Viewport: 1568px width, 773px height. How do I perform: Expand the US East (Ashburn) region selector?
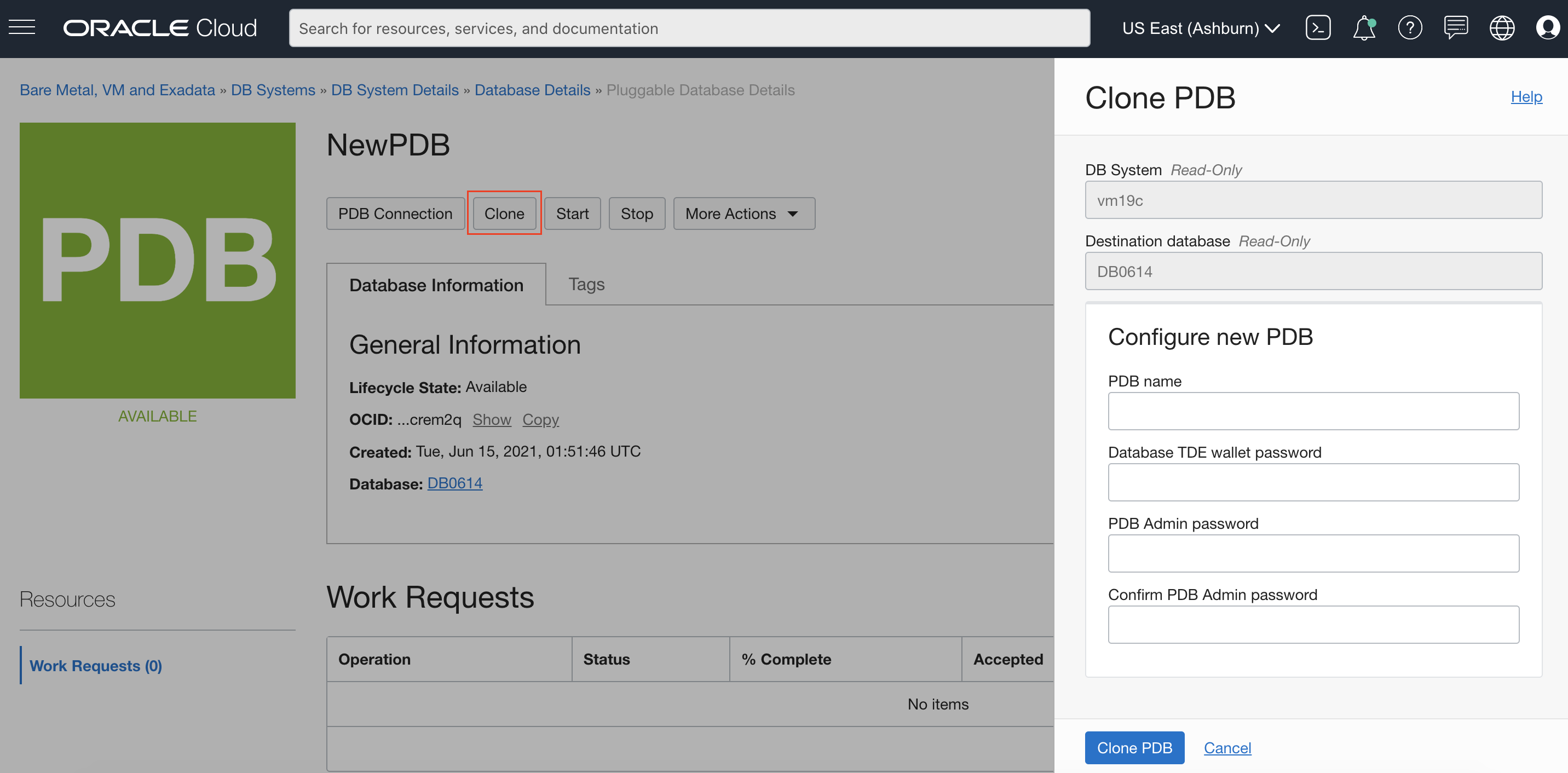coord(1201,28)
